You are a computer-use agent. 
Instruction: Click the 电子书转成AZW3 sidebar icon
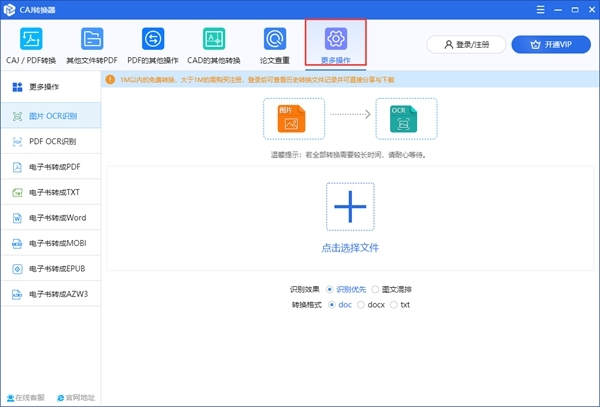click(x=17, y=295)
